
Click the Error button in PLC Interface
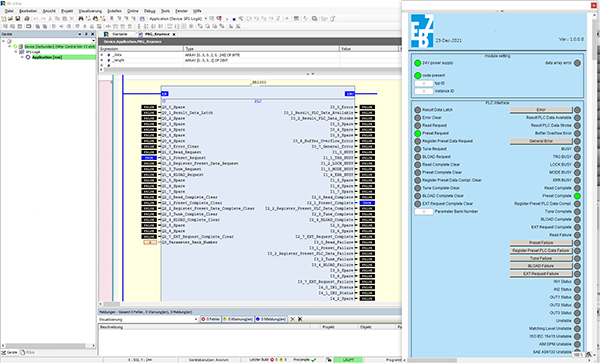[541, 110]
